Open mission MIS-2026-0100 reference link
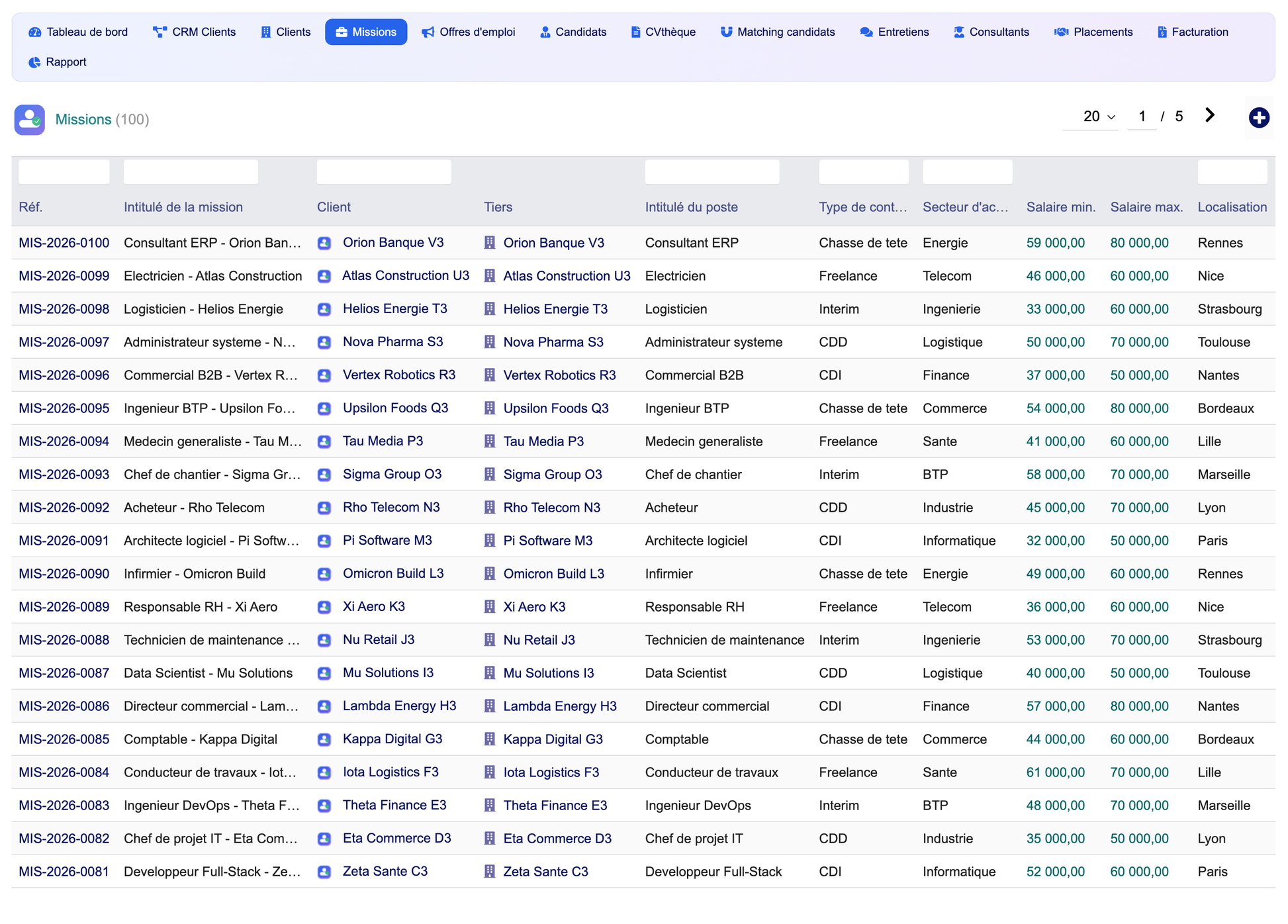Image resolution: width=1288 pixels, height=924 pixels. 64,243
